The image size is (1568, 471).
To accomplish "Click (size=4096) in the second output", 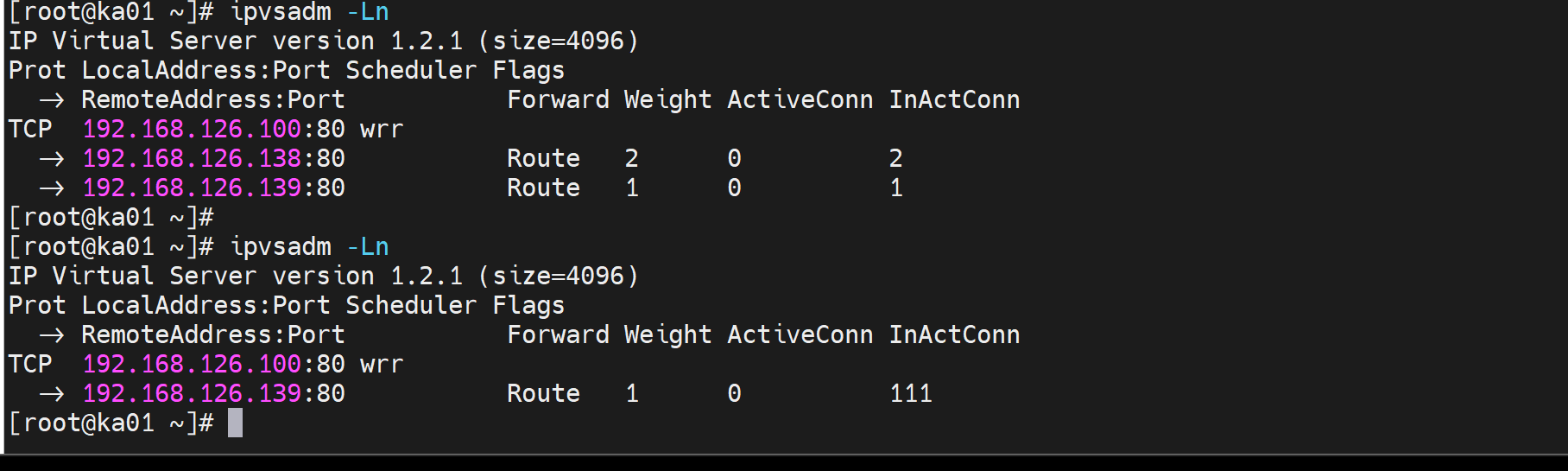I will (558, 277).
